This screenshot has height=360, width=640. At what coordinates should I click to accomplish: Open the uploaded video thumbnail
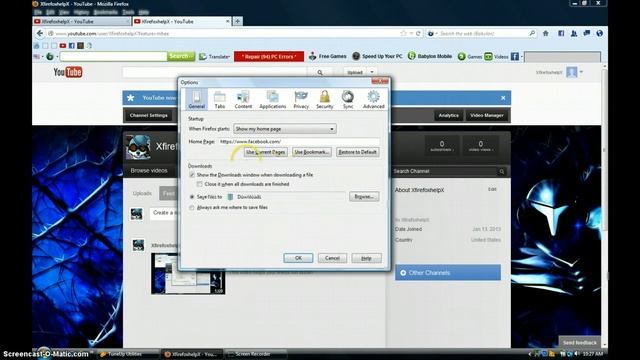tap(188, 273)
